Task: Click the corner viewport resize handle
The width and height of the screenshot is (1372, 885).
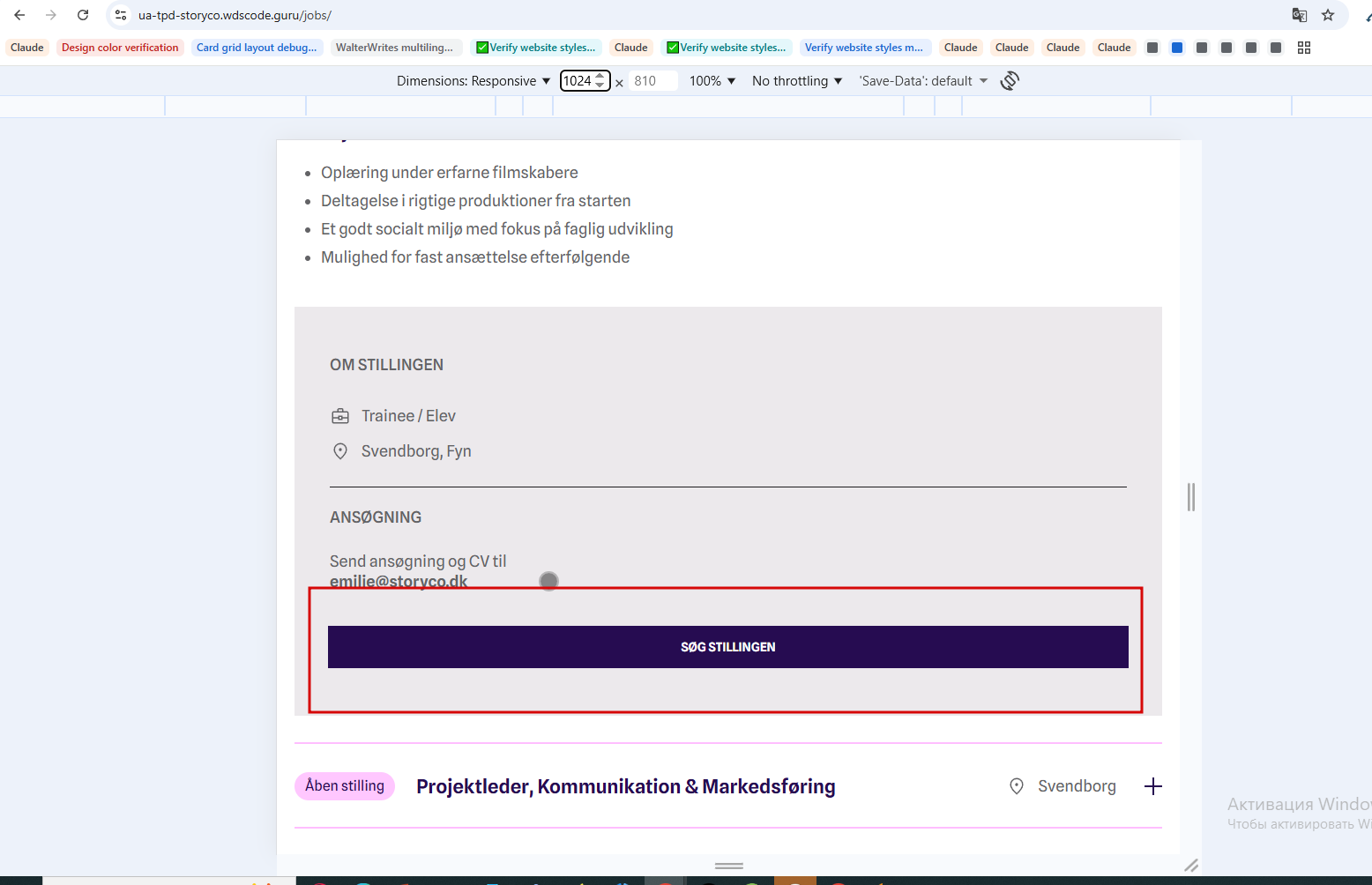Action: (1191, 866)
